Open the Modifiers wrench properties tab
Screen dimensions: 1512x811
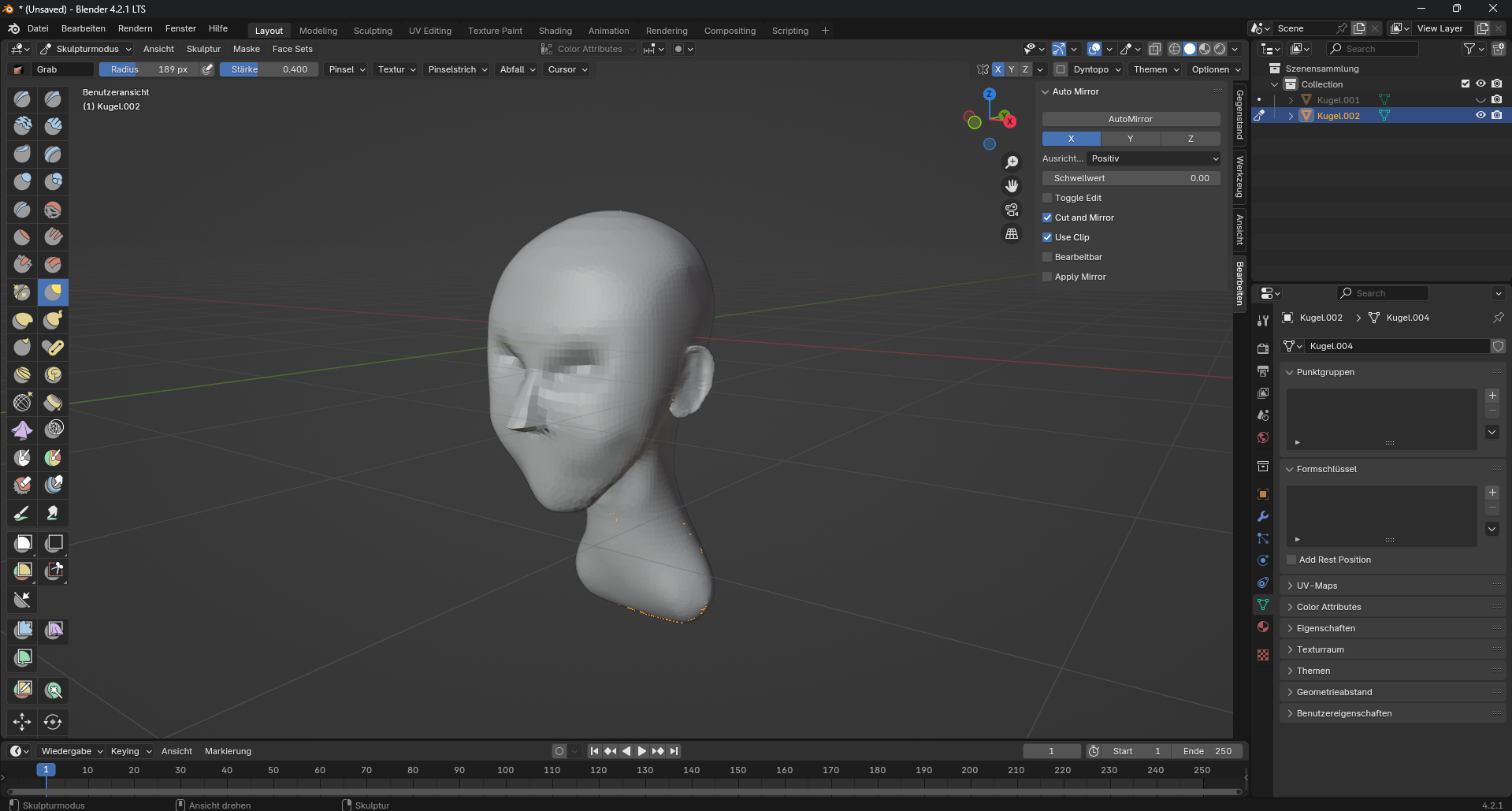(1263, 516)
